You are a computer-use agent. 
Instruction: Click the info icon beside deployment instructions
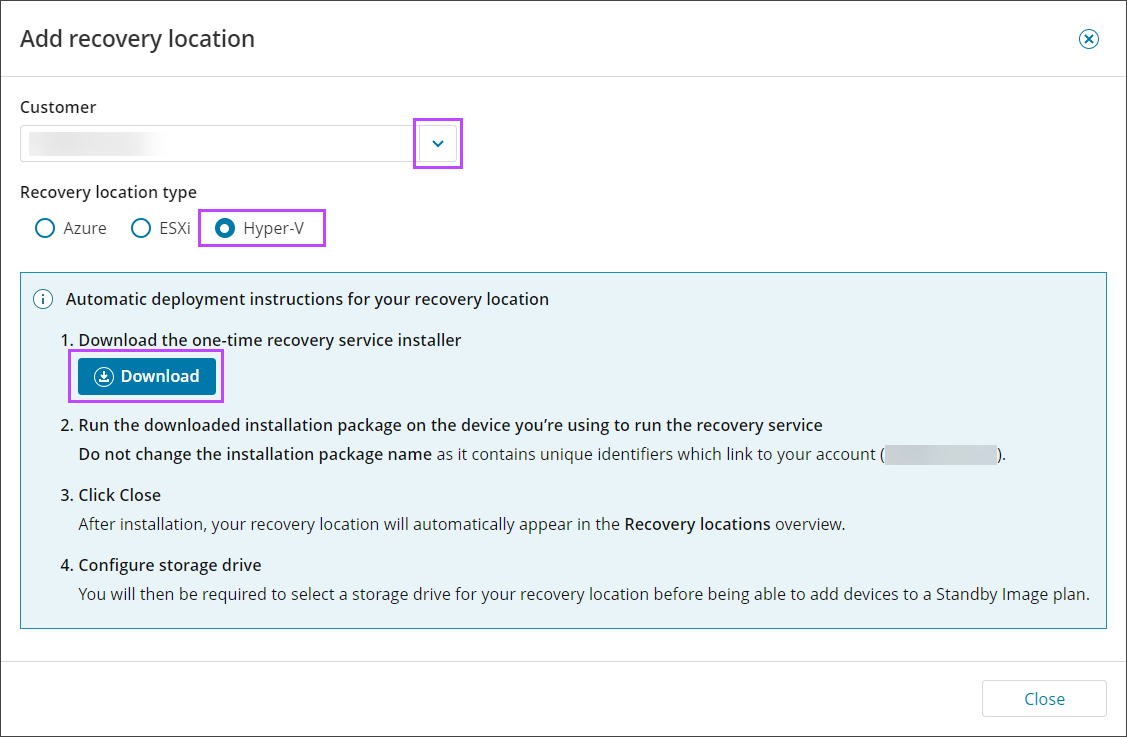(x=43, y=299)
